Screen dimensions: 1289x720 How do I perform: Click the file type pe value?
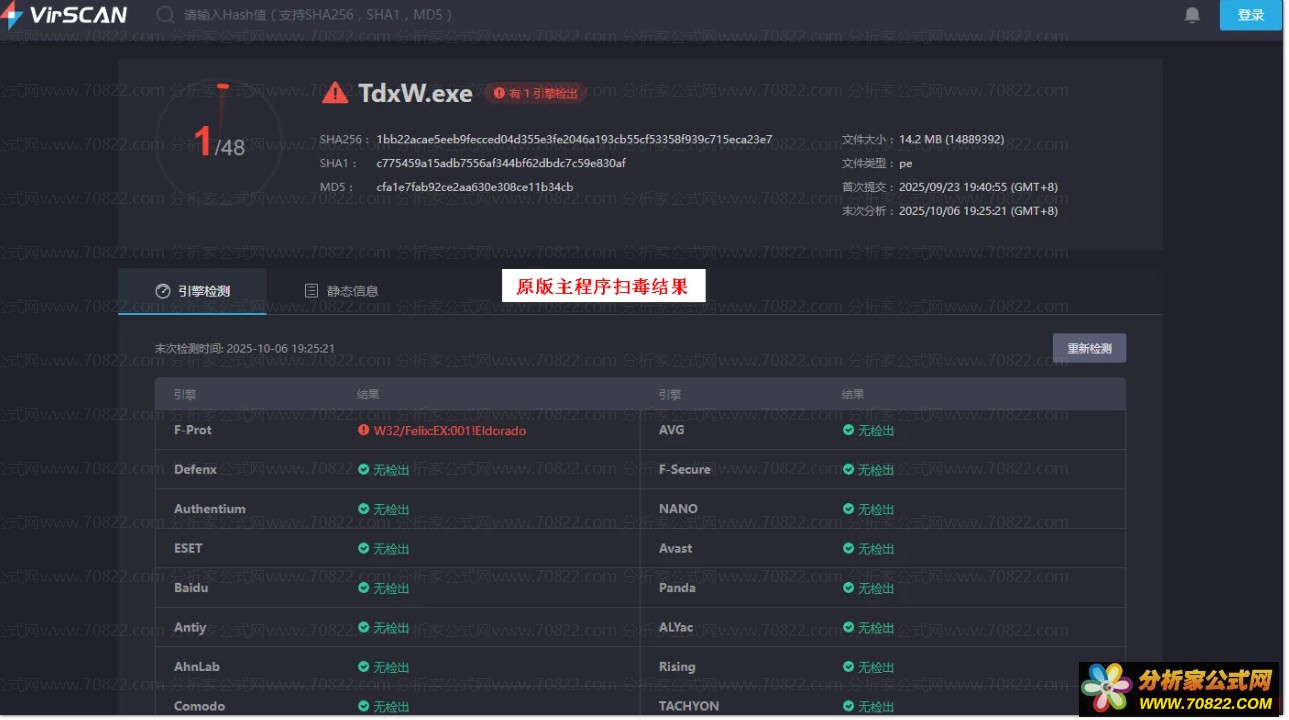905,163
